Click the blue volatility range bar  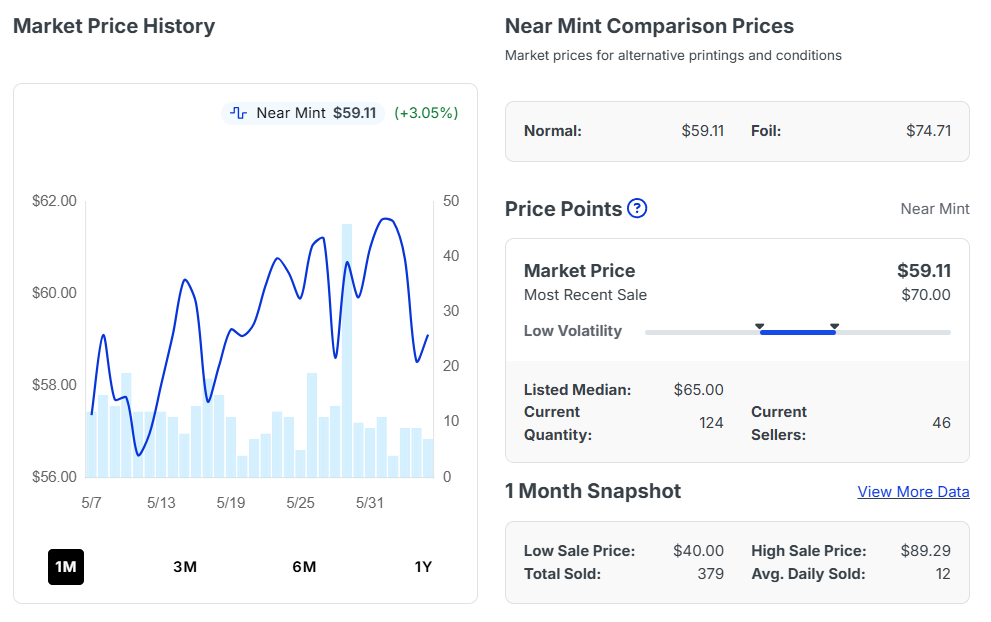798,332
